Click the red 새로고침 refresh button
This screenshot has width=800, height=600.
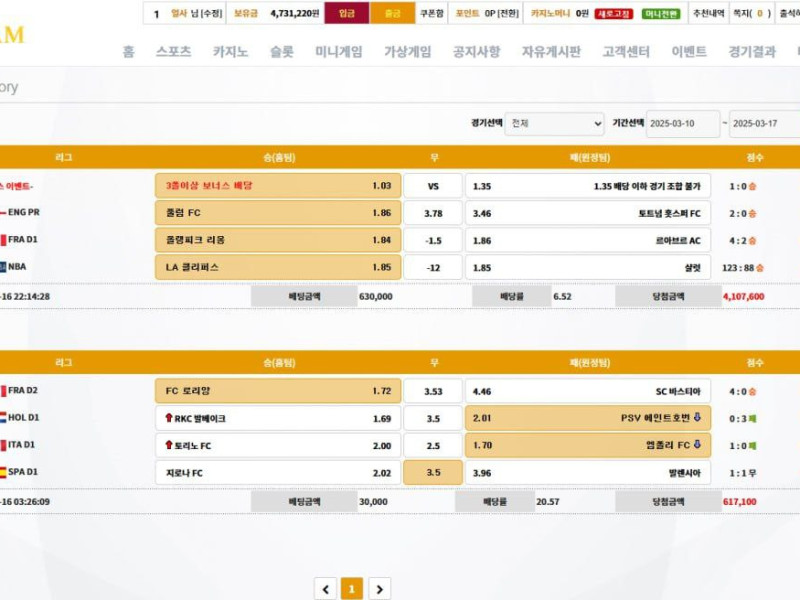613,14
